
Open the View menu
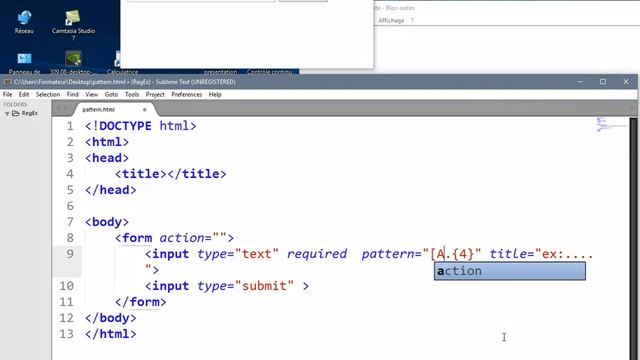(x=91, y=94)
